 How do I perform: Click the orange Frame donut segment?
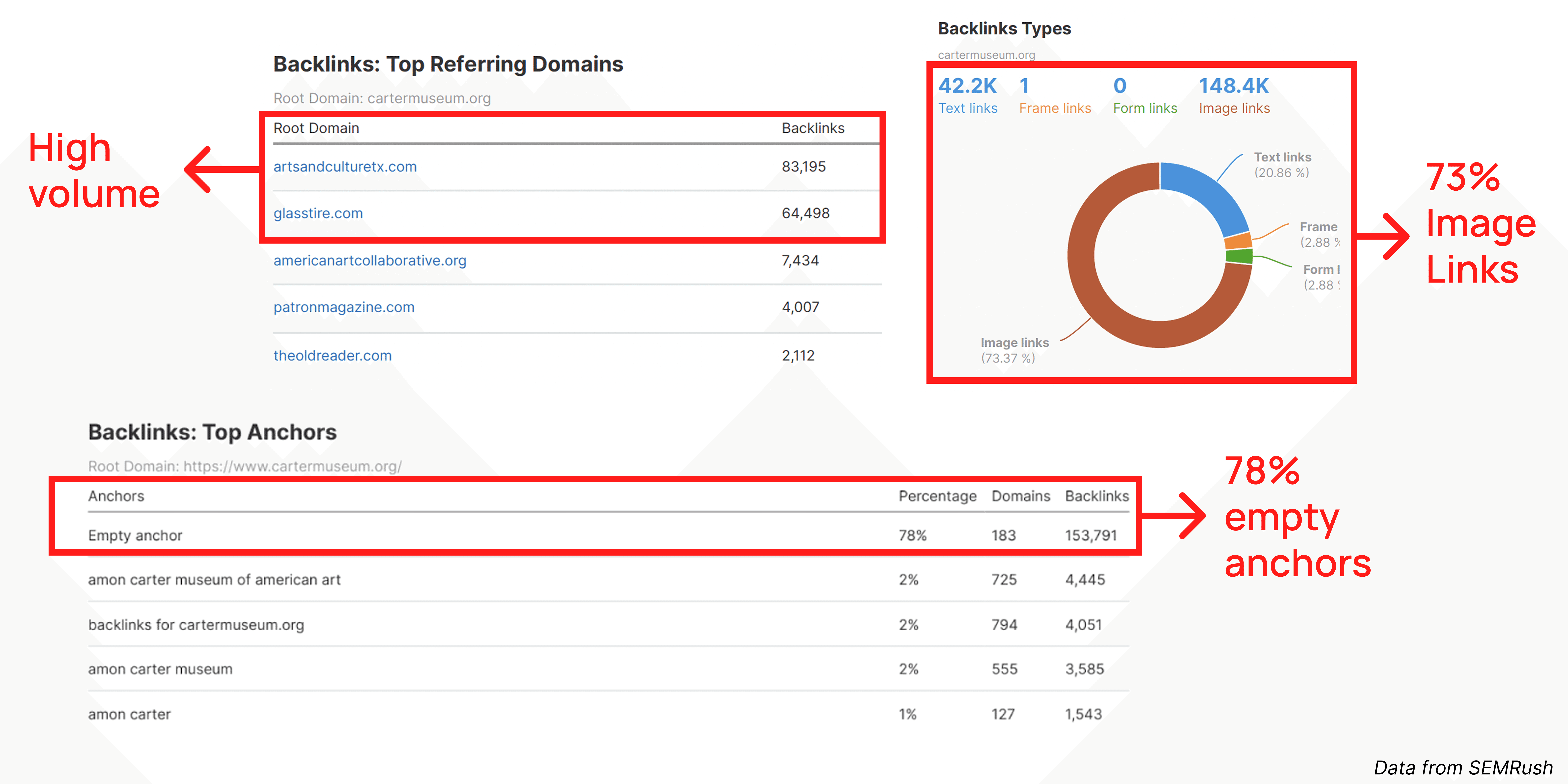pyautogui.click(x=1238, y=241)
